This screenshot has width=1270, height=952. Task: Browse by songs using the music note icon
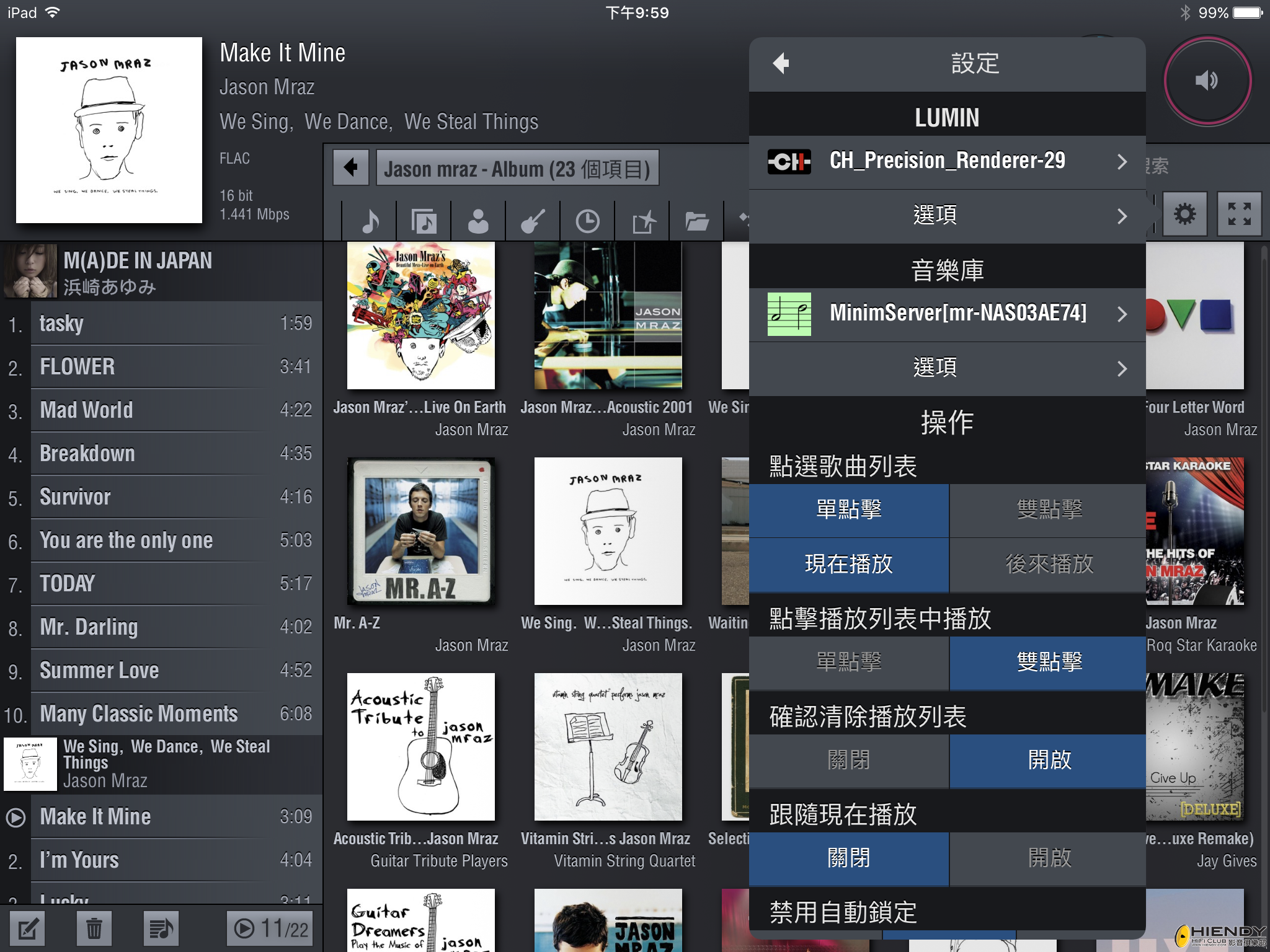[370, 221]
